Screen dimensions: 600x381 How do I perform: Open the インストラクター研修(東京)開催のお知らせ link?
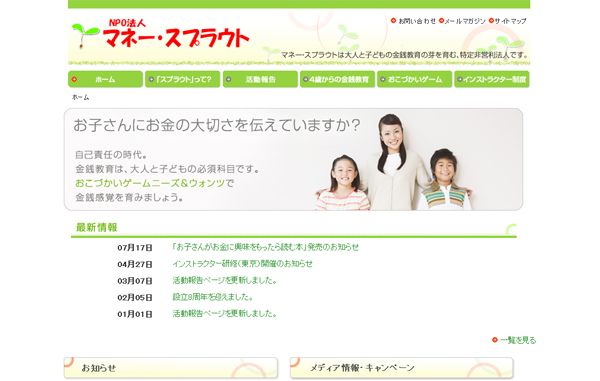(242, 264)
